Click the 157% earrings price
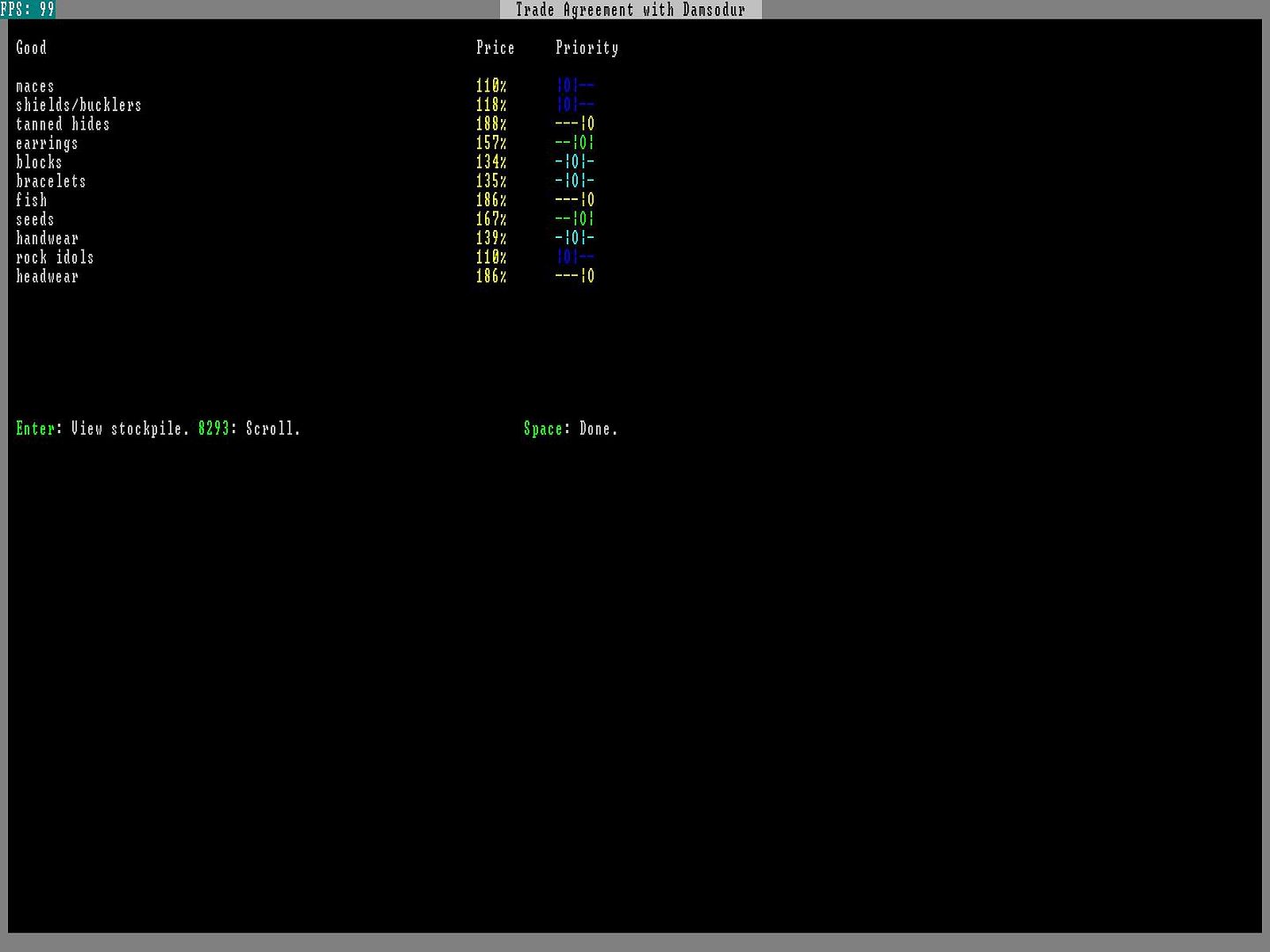Viewport: 1270px width, 952px height. [491, 143]
